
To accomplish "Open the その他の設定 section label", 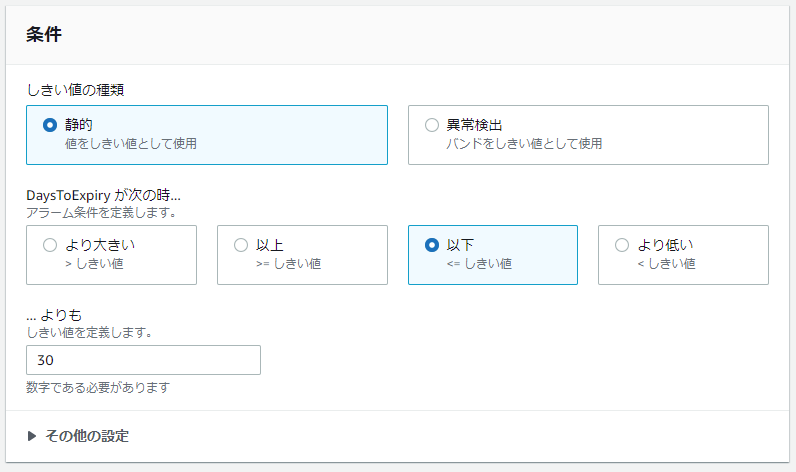I will pyautogui.click(x=87, y=436).
